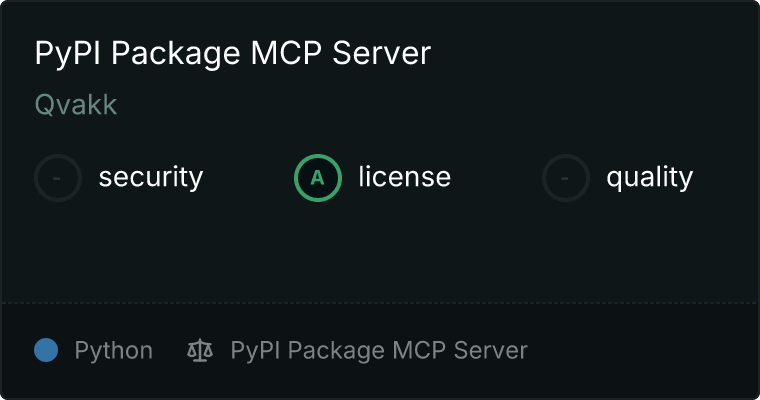Image resolution: width=760 pixels, height=400 pixels.
Task: Click the dash inside the quality circle
Action: 564,178
